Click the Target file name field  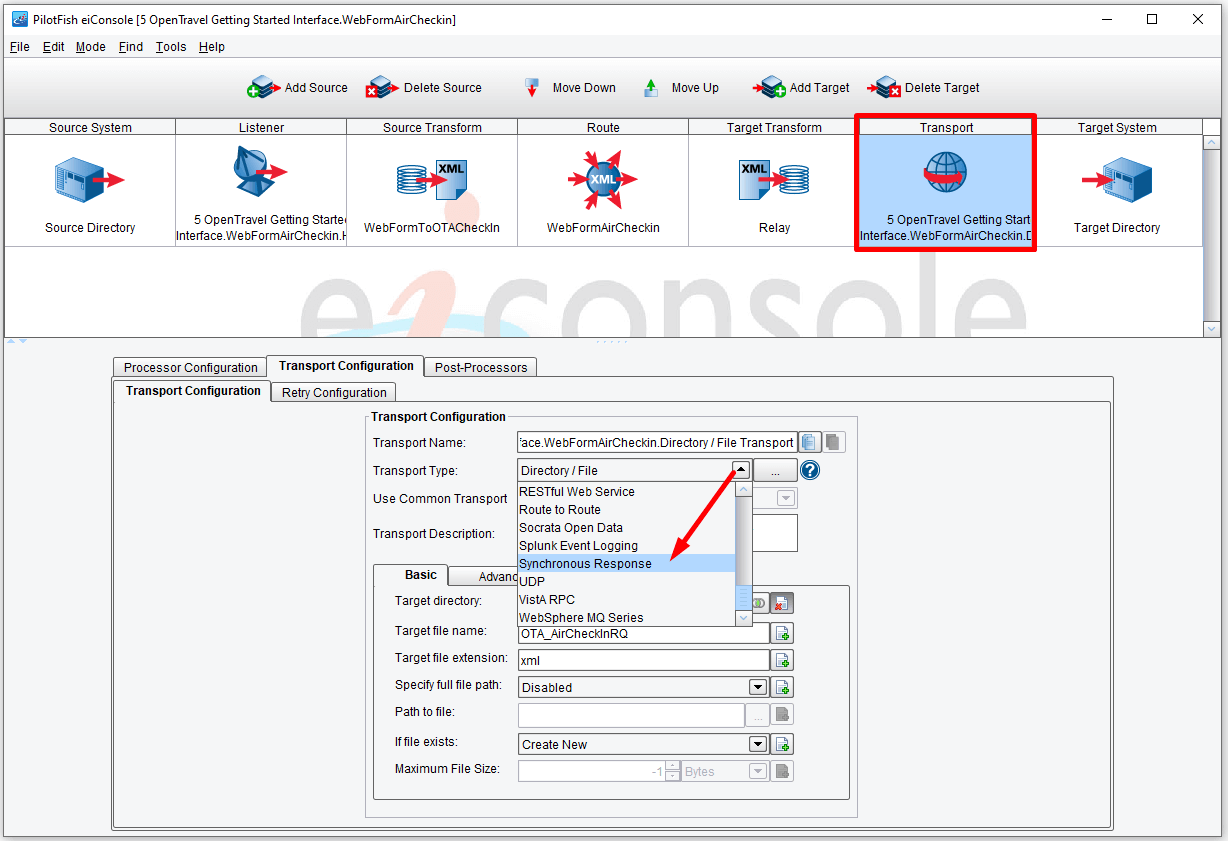(x=644, y=633)
